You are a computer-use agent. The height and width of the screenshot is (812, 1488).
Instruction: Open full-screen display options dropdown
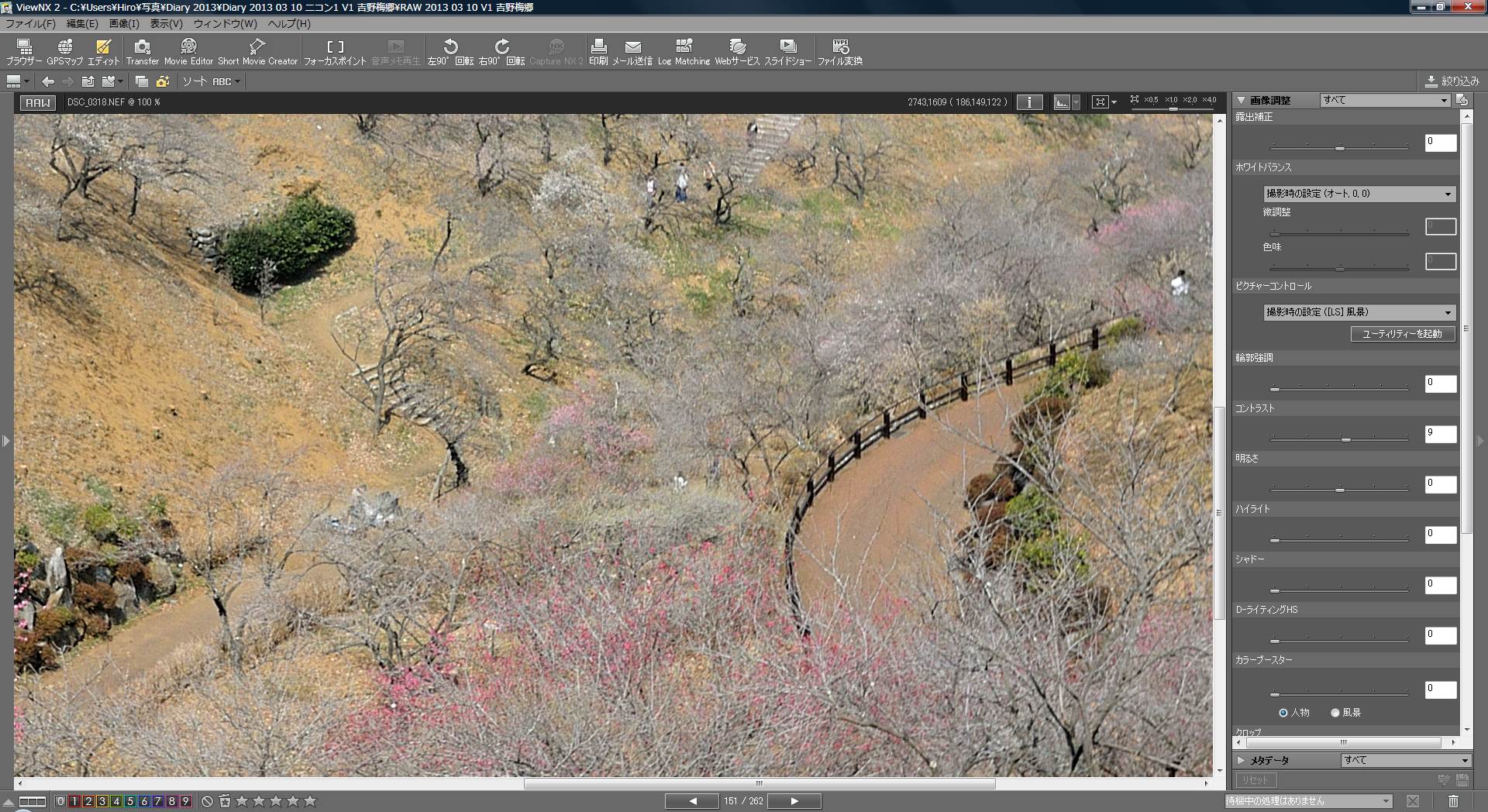(x=1114, y=102)
